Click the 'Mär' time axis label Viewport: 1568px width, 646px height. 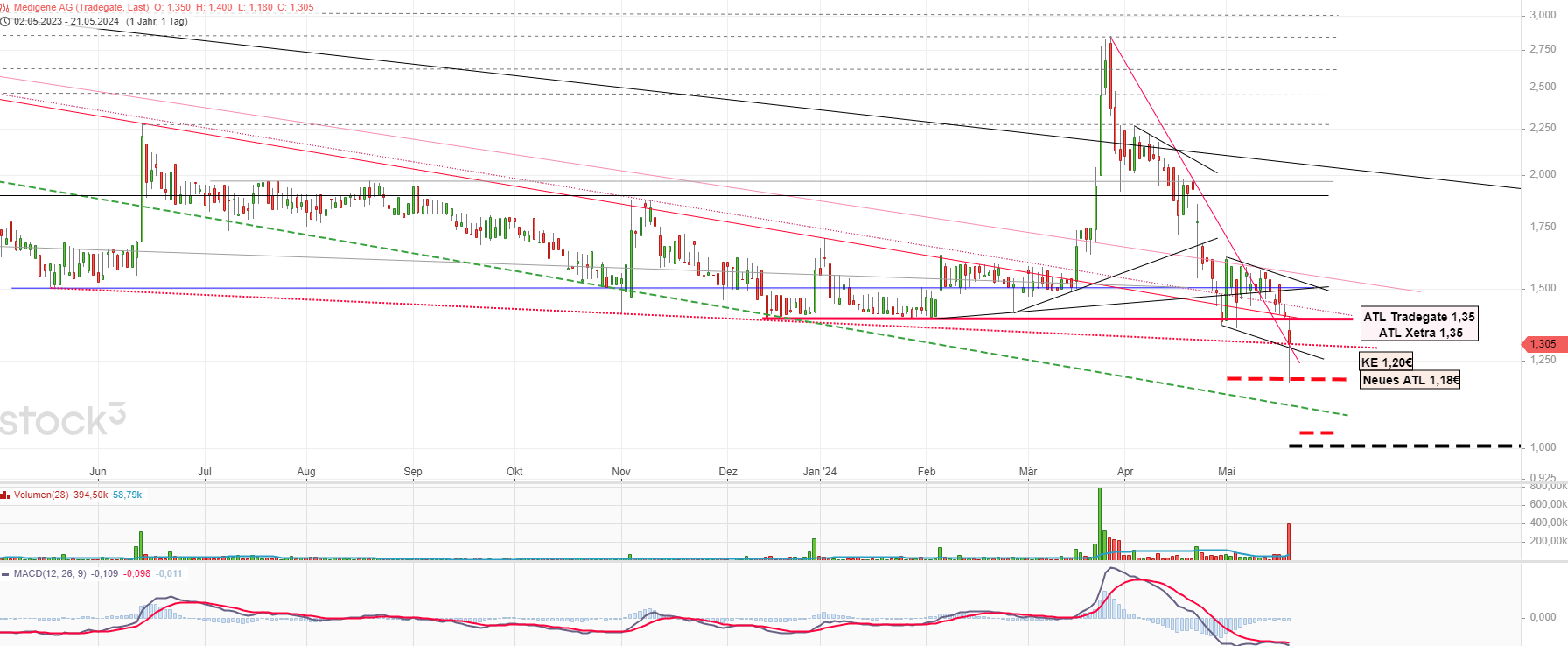click(1028, 472)
